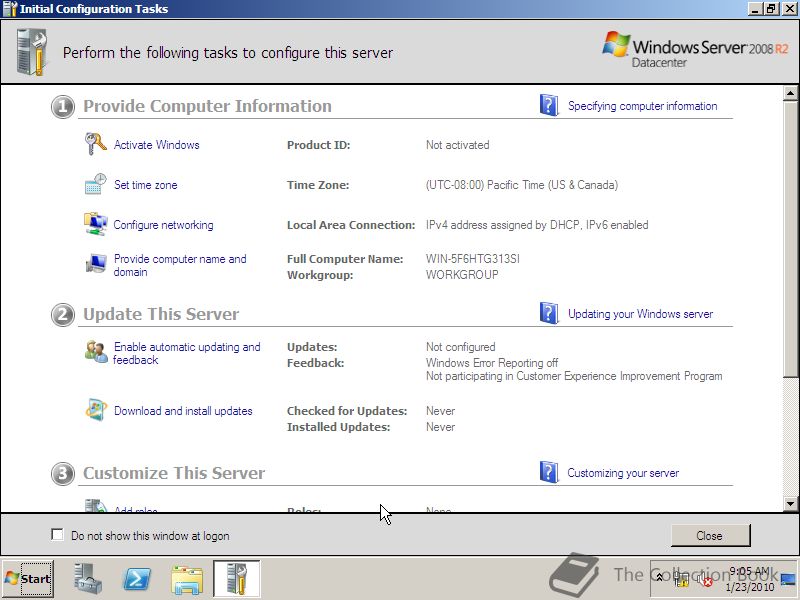Click the computer name WIN-5F6HTG313SI
The height and width of the screenshot is (600, 800).
point(472,259)
